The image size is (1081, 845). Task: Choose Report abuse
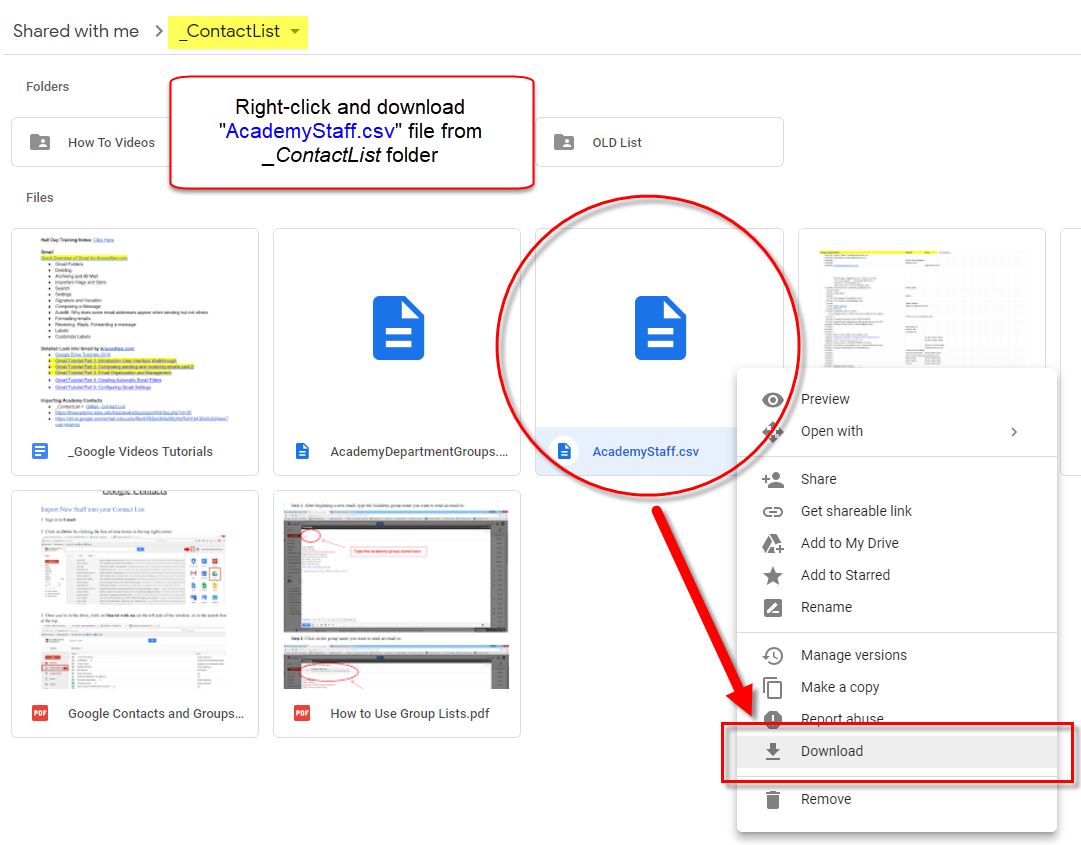tap(897, 719)
